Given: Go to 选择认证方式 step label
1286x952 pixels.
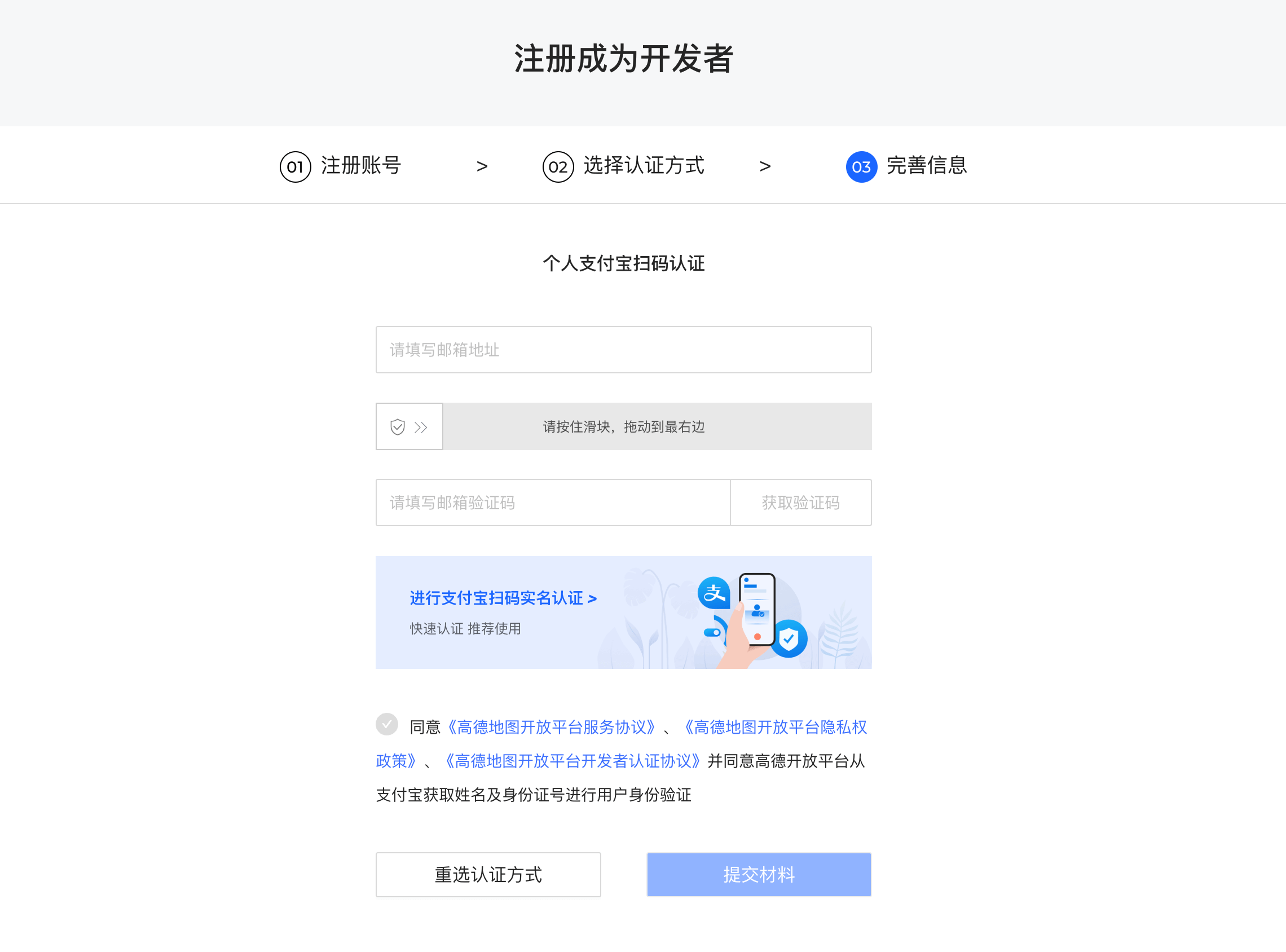Looking at the screenshot, I should [x=643, y=166].
